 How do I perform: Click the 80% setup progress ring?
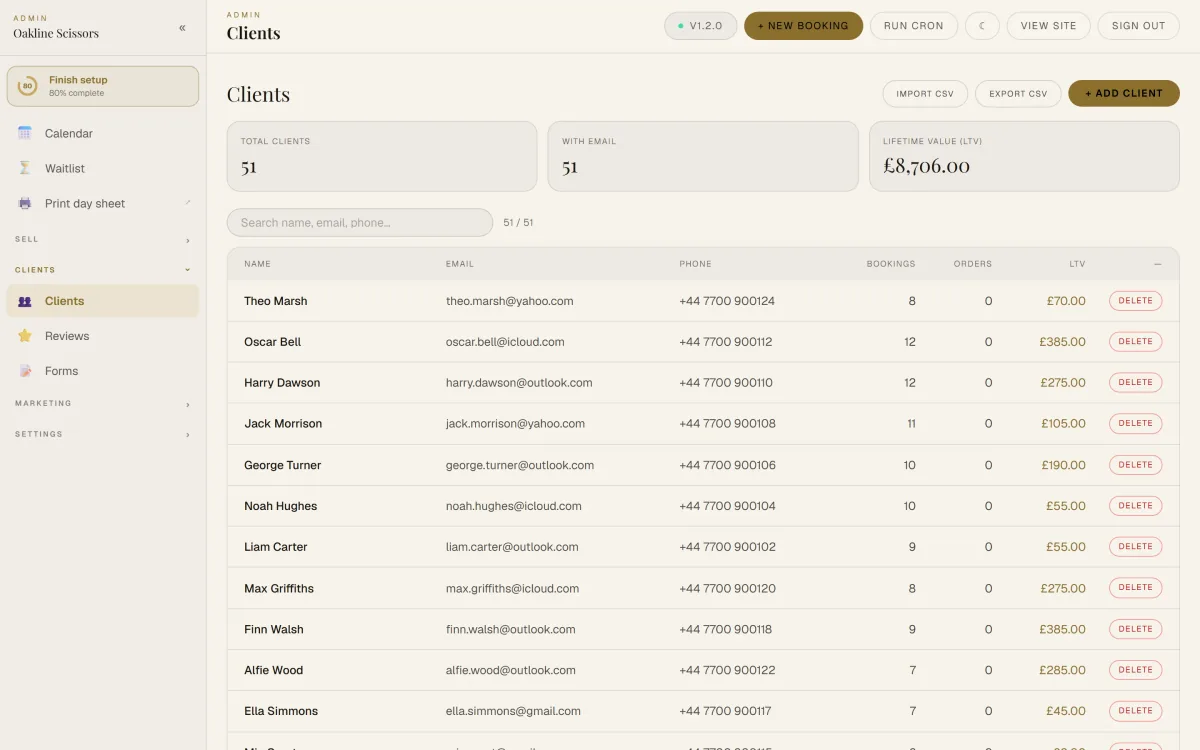coord(28,86)
